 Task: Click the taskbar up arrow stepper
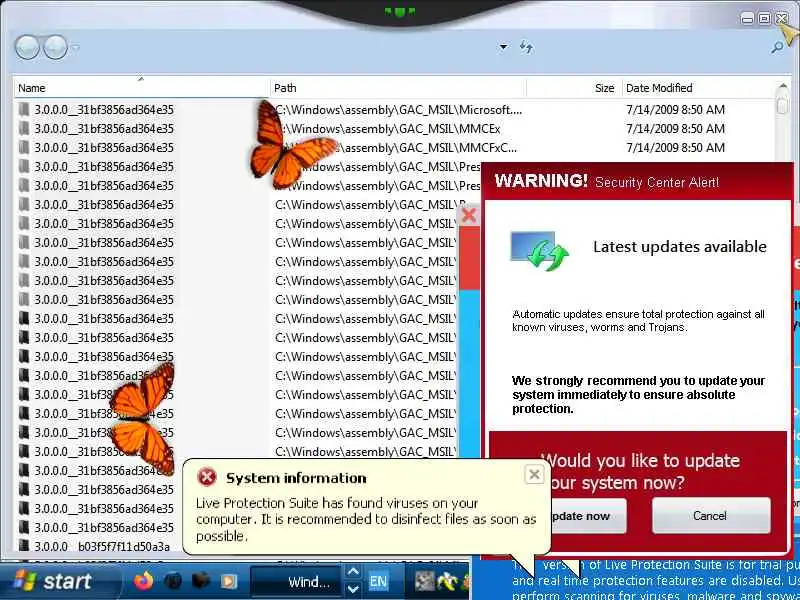tap(353, 572)
